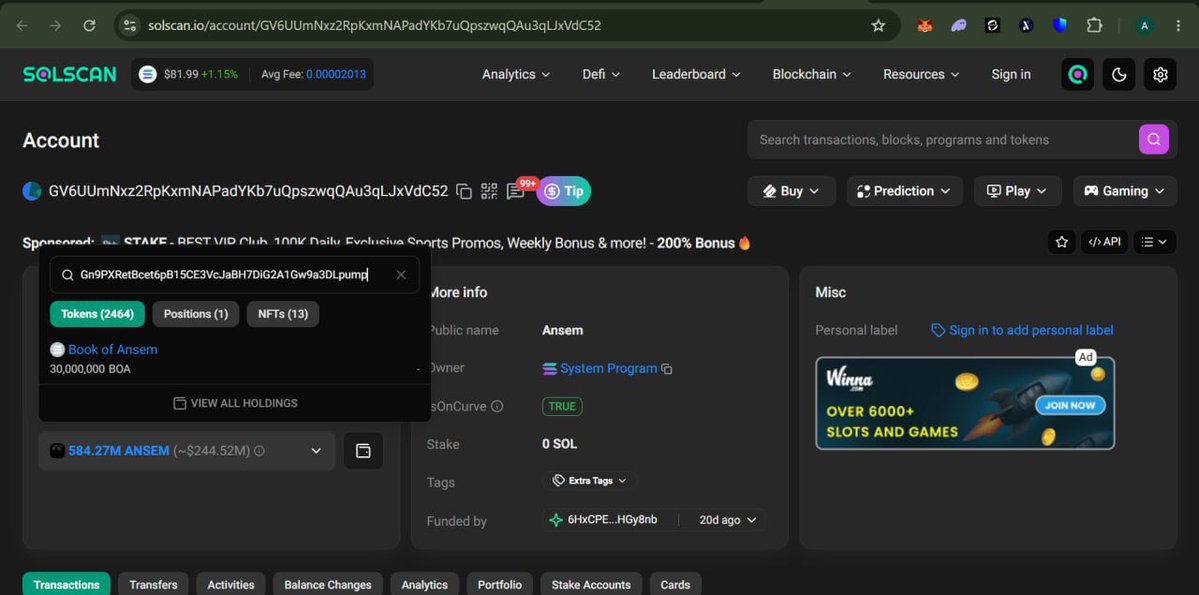Open the wallet icon button beside ANSEM
This screenshot has height=595, width=1199.
point(363,451)
